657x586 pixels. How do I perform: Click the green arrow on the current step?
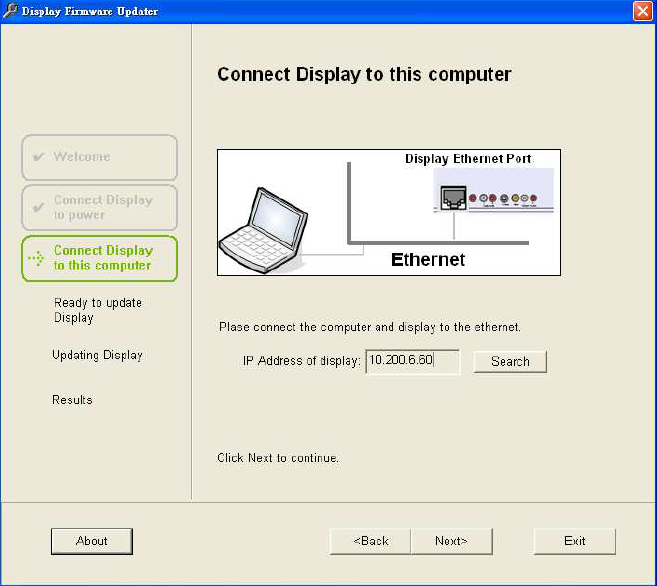pos(37,258)
